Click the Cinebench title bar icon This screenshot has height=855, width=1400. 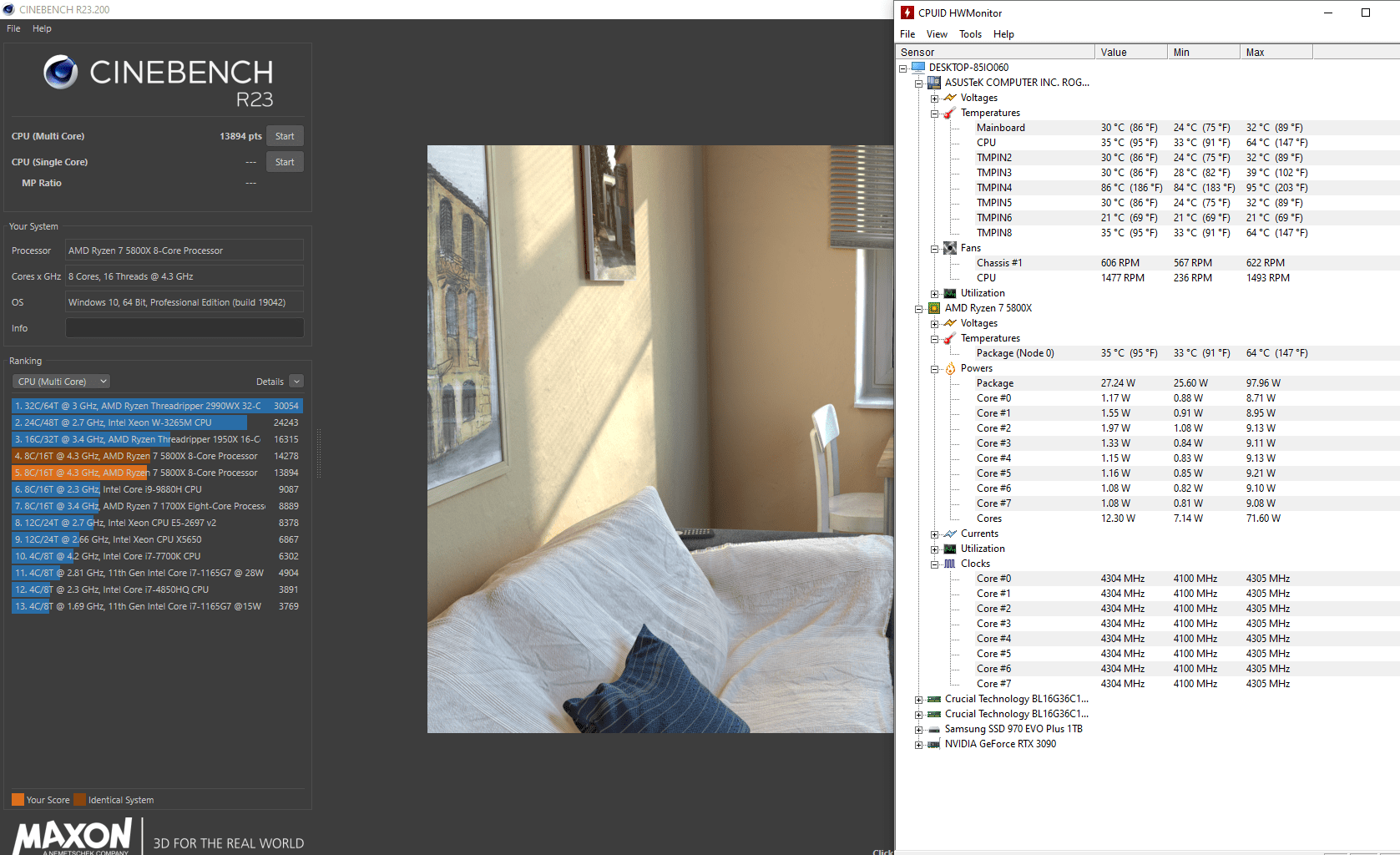click(x=8, y=9)
